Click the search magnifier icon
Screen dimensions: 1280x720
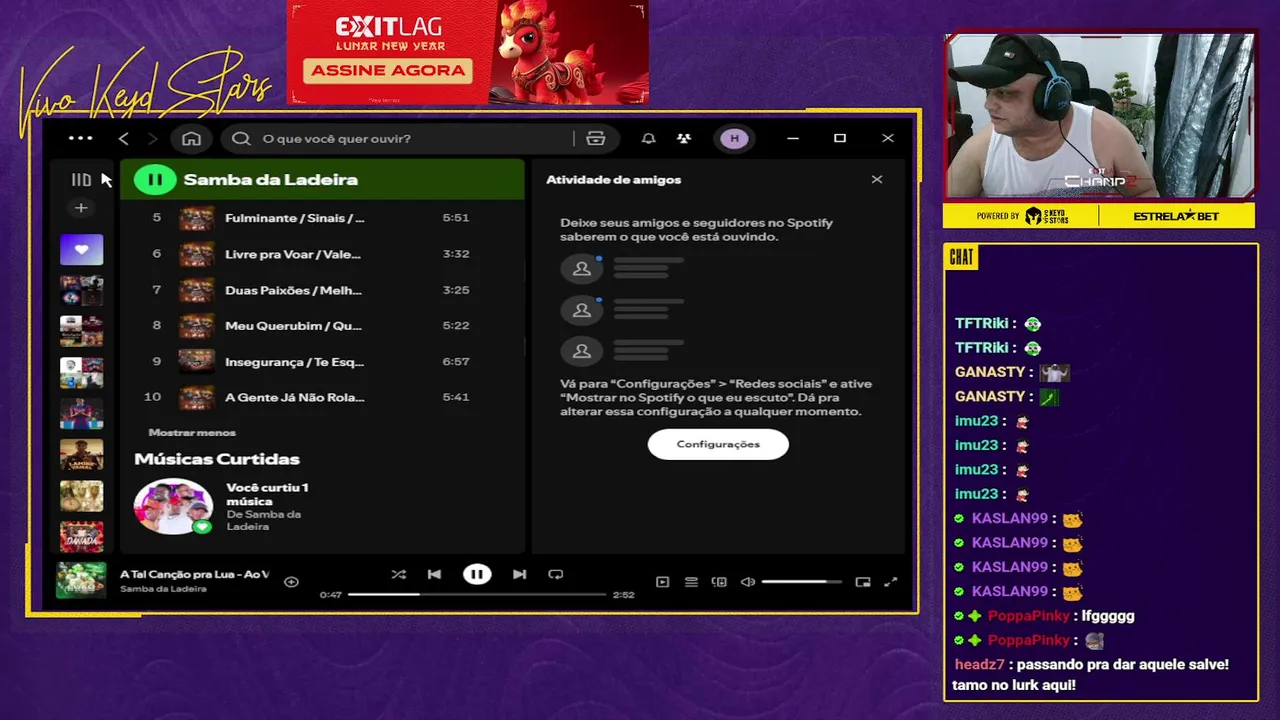tap(241, 138)
